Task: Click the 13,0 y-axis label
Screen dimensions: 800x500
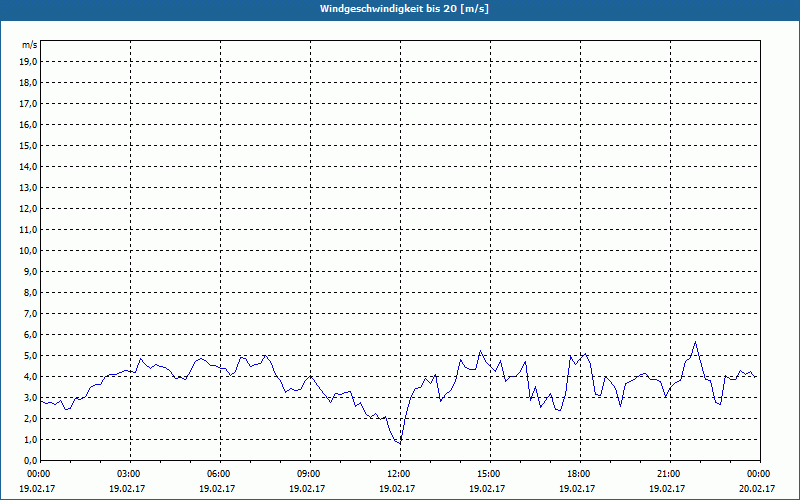Action: click(29, 188)
